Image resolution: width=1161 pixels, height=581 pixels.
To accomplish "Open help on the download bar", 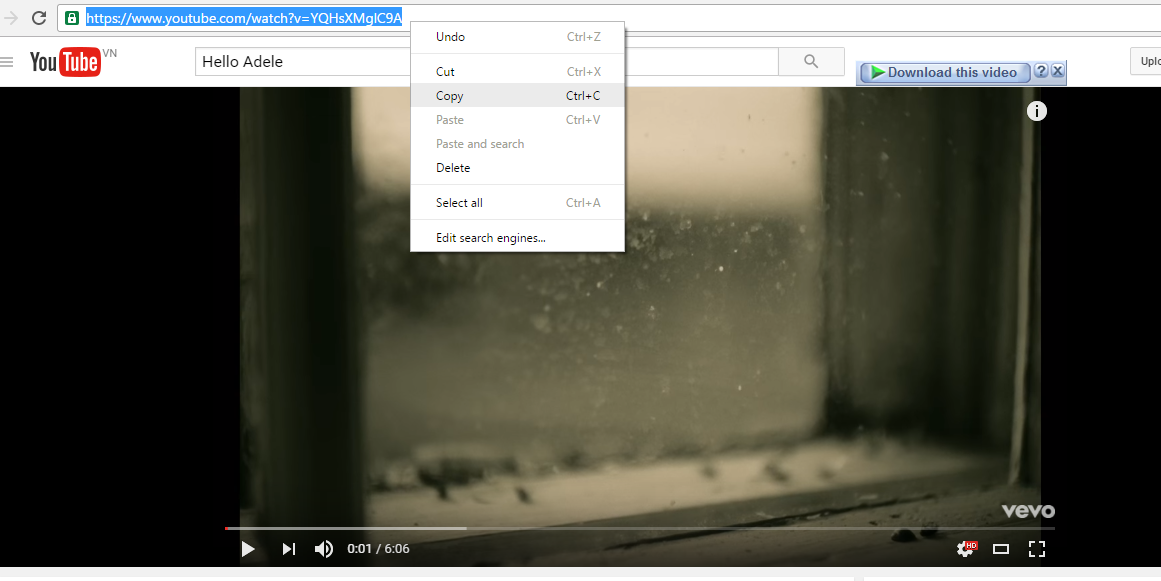I will pos(1040,71).
